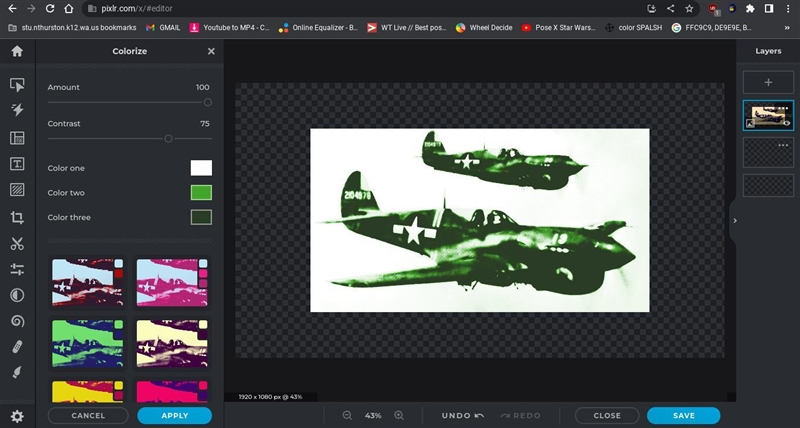
Task: Open the Chrome three-dot menu
Action: 788,8
